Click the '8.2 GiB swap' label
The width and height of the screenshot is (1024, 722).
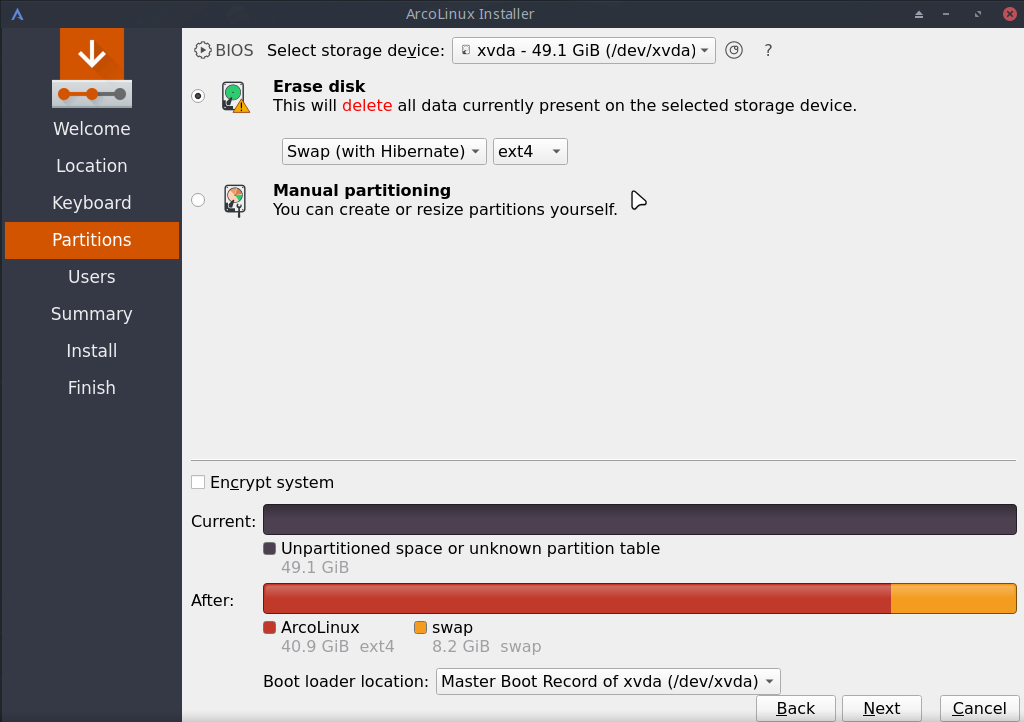pos(487,646)
